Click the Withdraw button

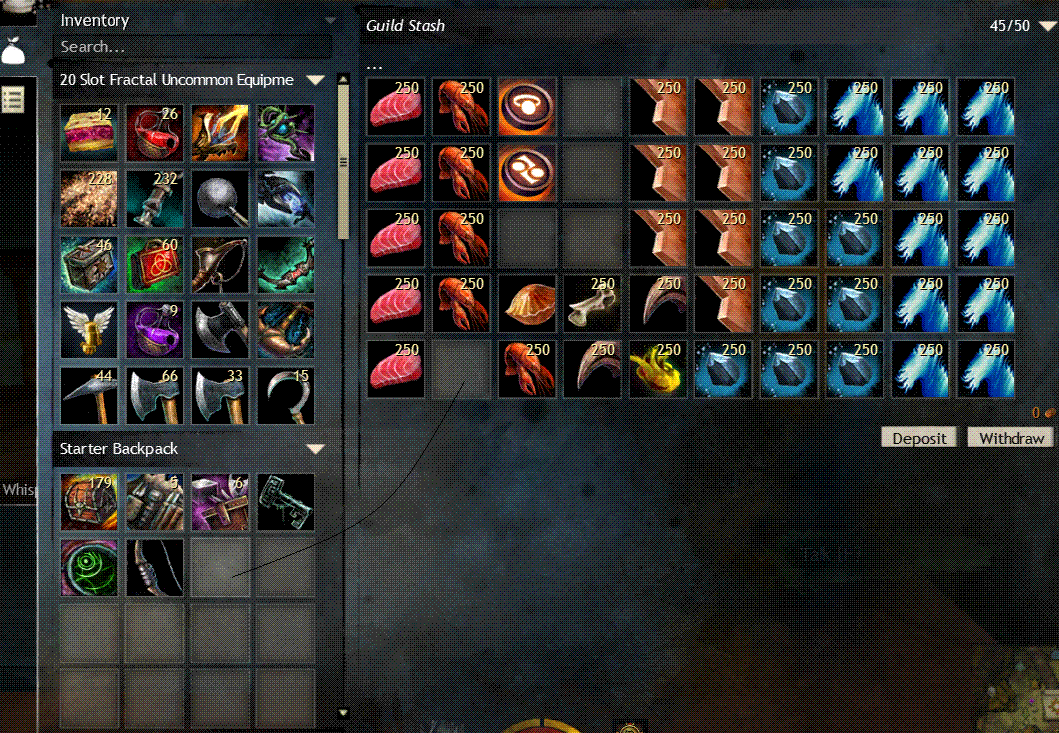[x=1011, y=438]
